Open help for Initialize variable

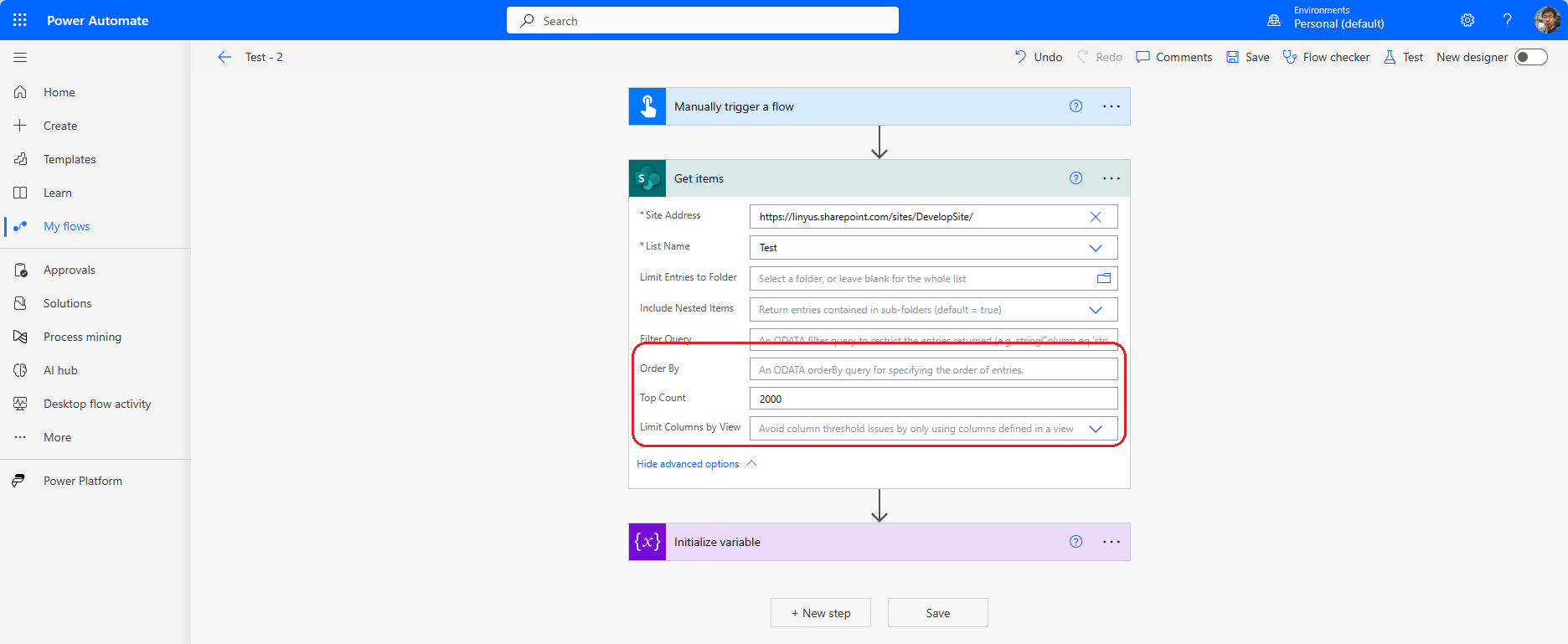(x=1076, y=542)
